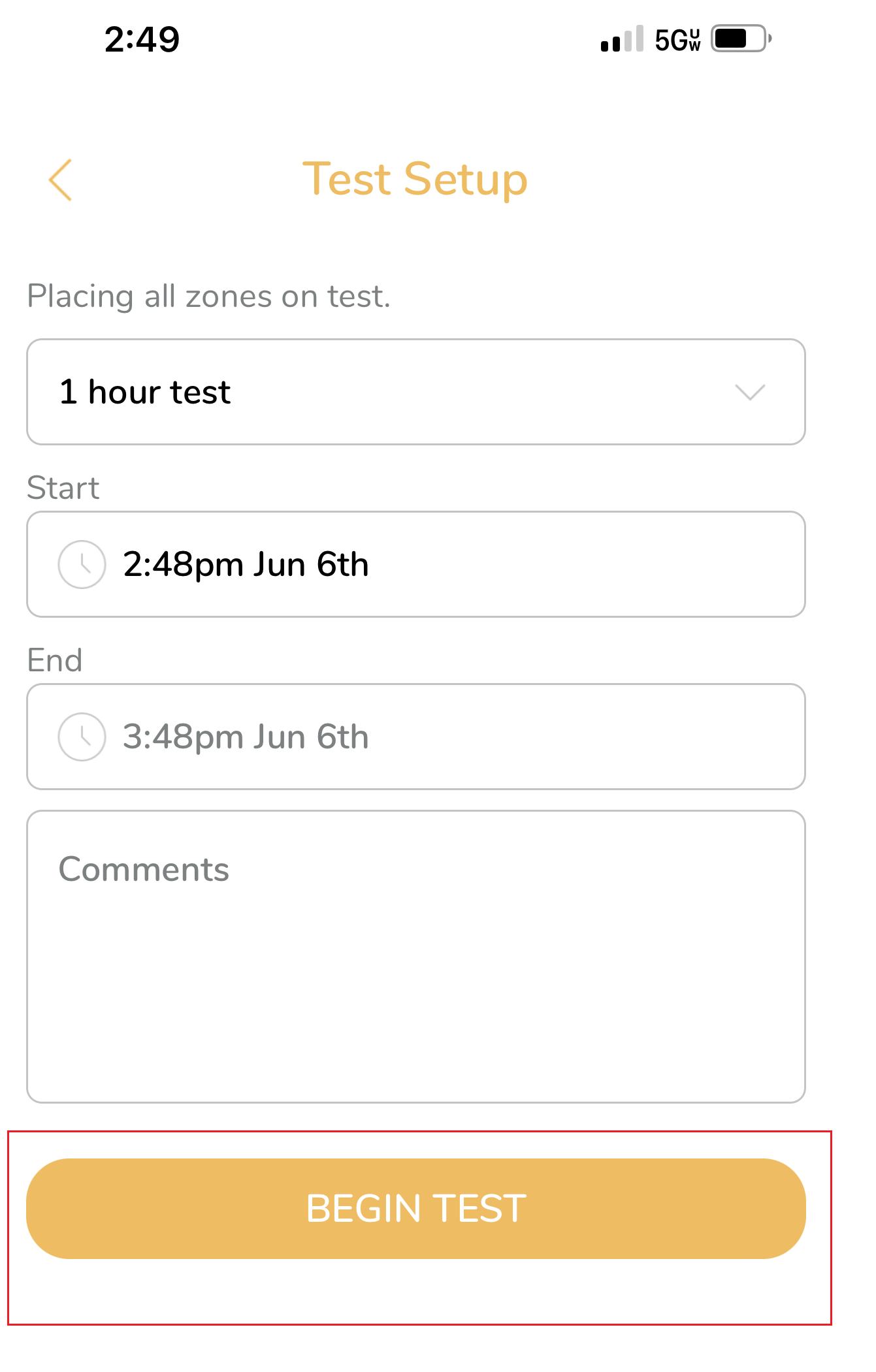Click the clock icon in End field
Viewport: 876px width, 1372px height.
click(x=82, y=737)
